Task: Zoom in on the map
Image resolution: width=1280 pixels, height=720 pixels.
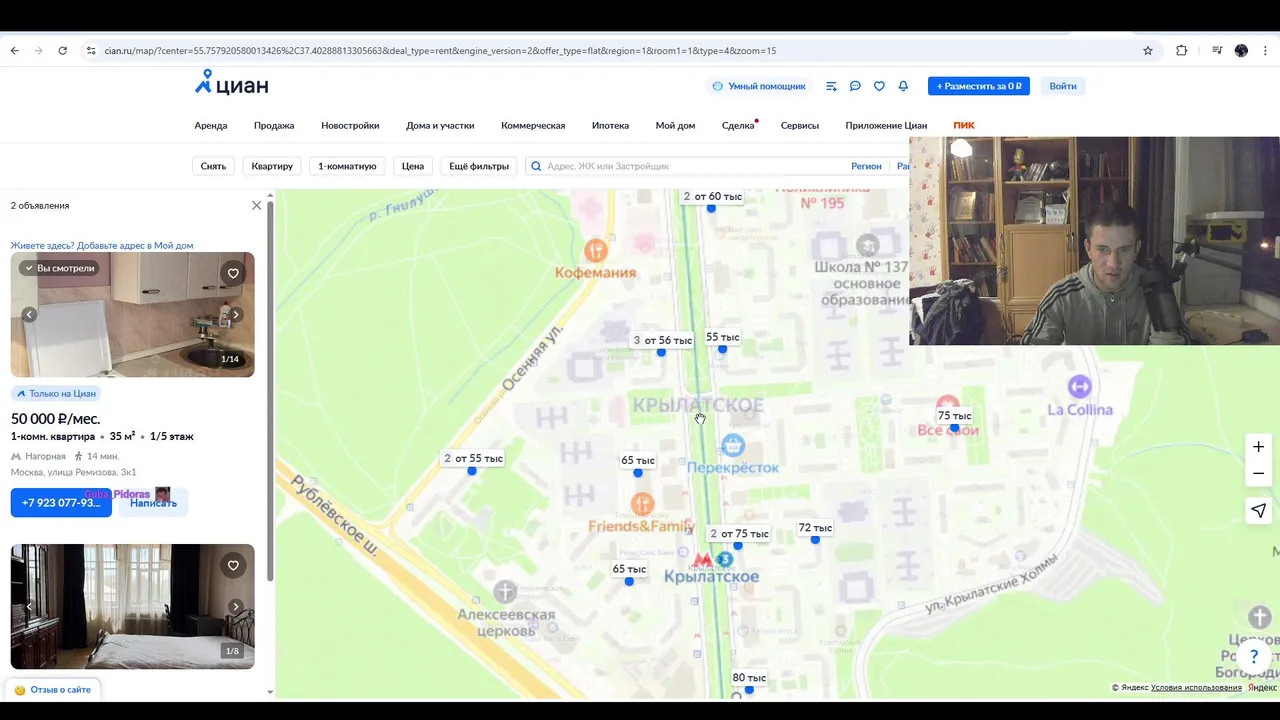Action: coord(1259,447)
